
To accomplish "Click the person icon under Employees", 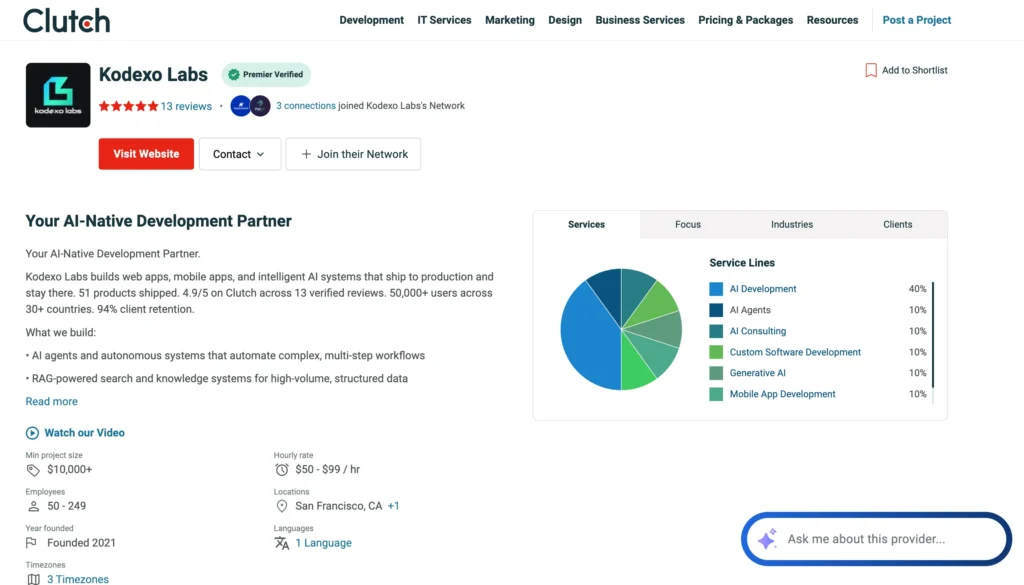I will tap(33, 506).
